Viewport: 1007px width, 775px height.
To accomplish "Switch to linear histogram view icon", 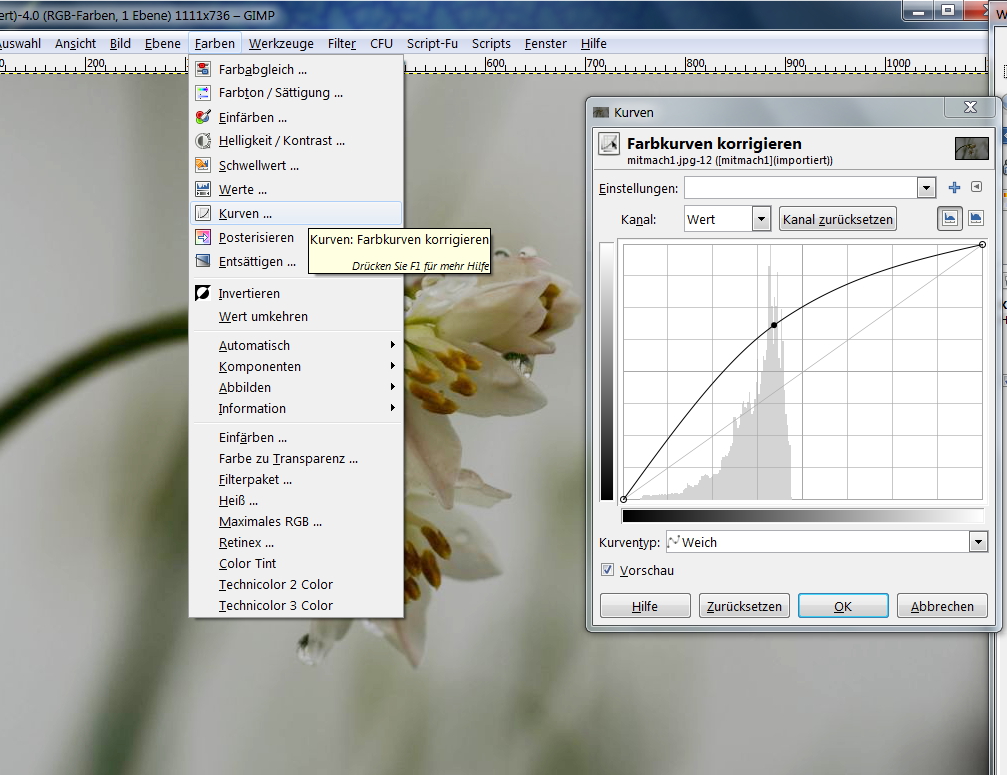I will coord(949,219).
